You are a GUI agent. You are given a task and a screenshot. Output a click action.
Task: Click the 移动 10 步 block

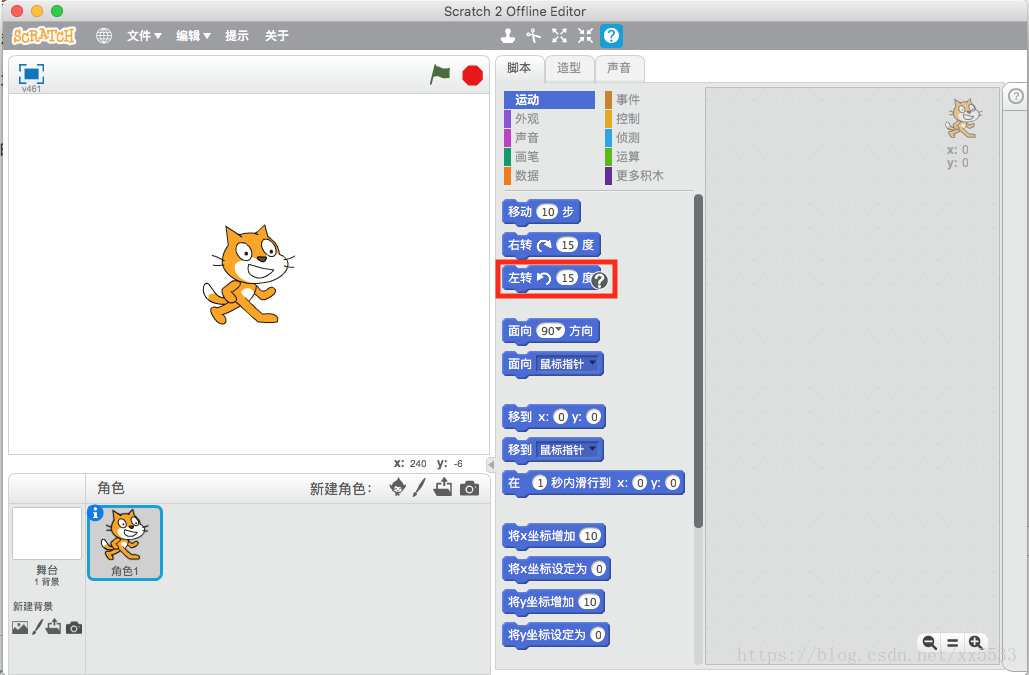click(541, 212)
